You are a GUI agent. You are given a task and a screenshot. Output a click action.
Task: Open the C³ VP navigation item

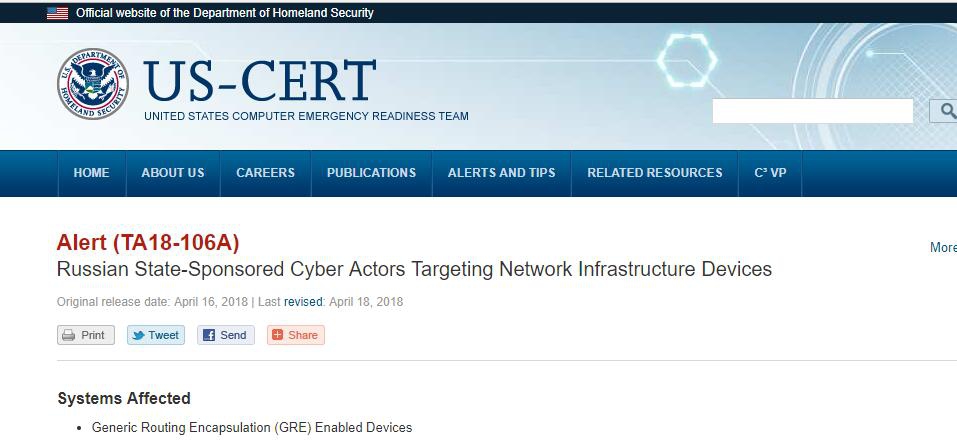(x=770, y=173)
